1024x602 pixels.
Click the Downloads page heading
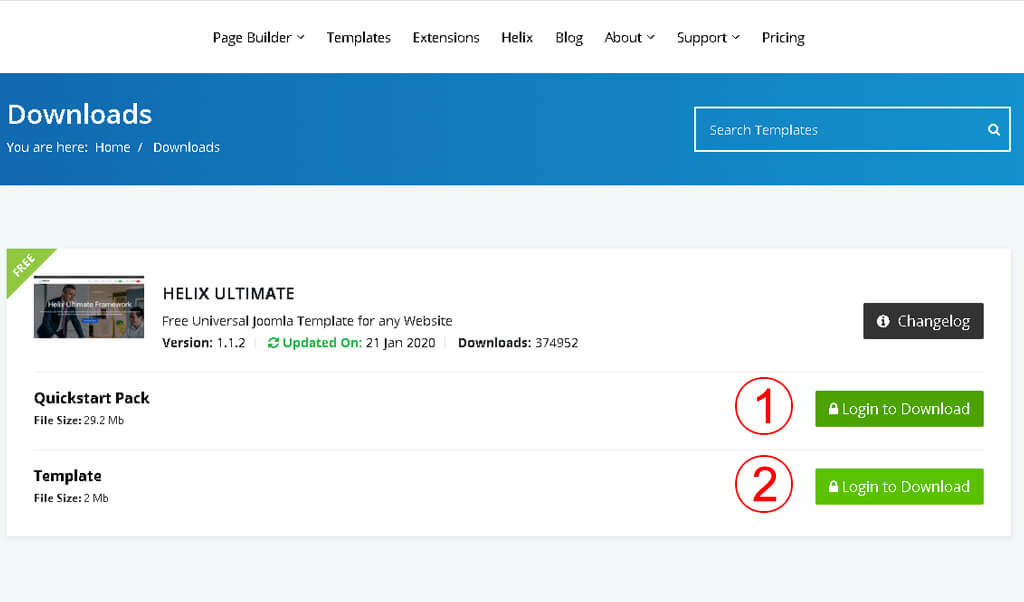[x=80, y=114]
